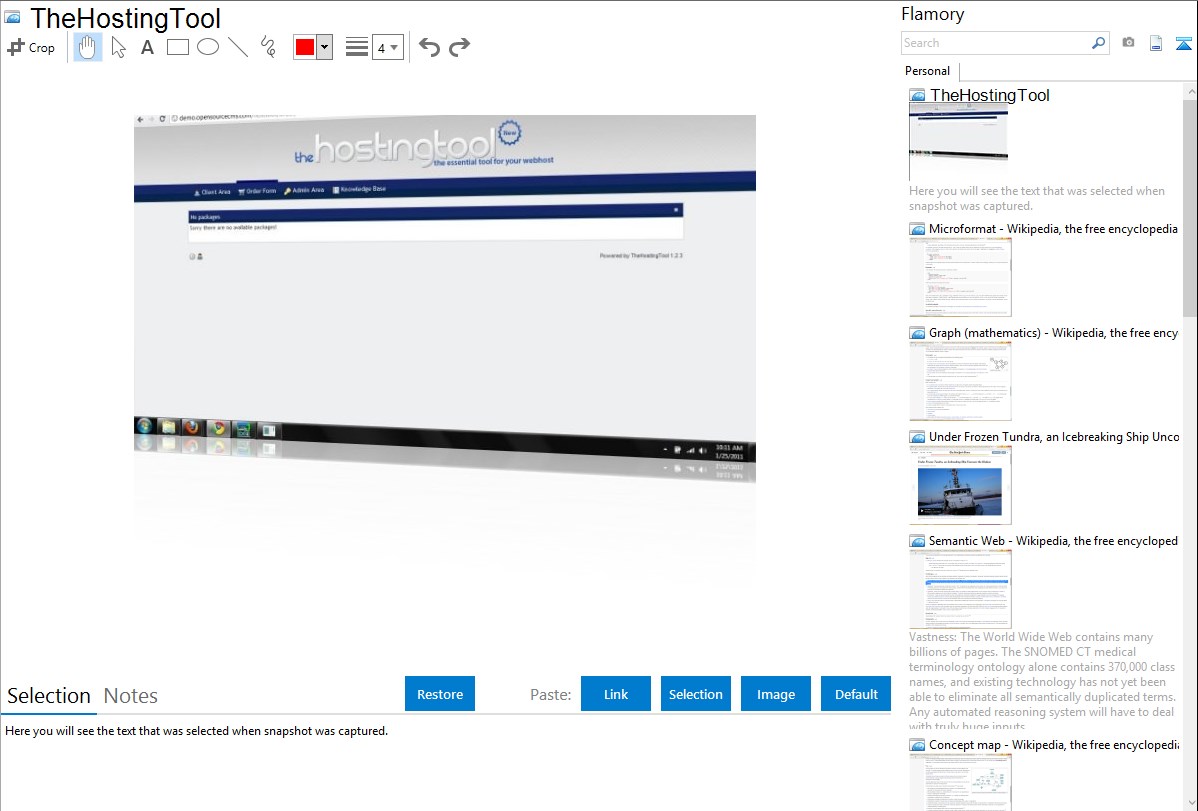Click the camera capture icon
Viewport: 1198px width, 811px height.
(1128, 43)
